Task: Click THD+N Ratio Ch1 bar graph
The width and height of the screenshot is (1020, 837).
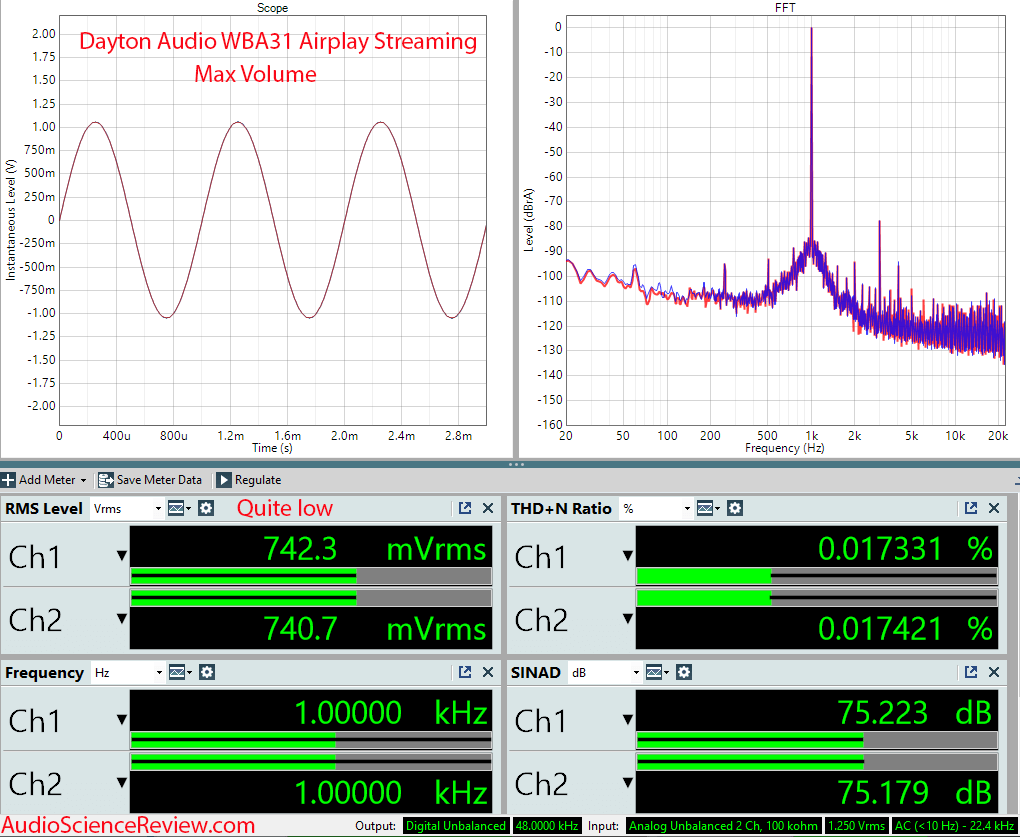Action: pyautogui.click(x=817, y=576)
